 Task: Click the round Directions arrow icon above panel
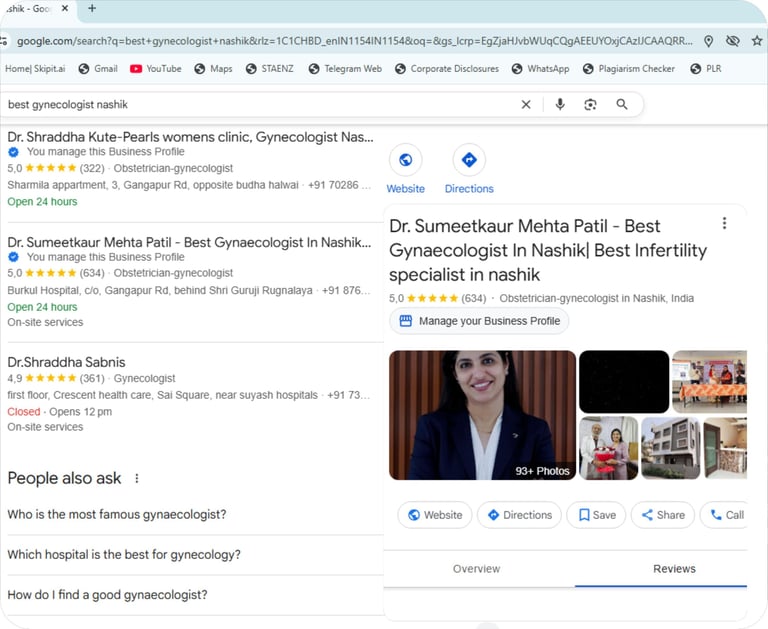coord(469,160)
